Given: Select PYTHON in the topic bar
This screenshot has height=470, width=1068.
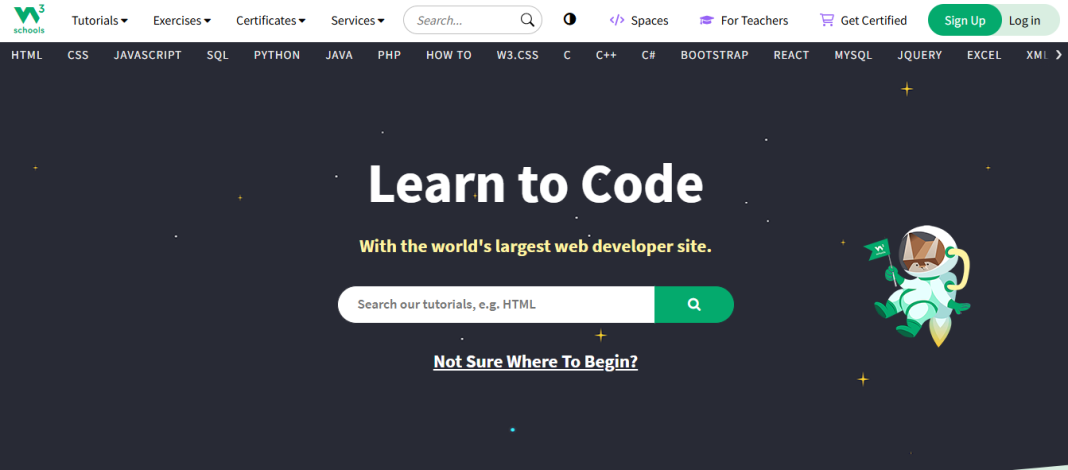Looking at the screenshot, I should [x=277, y=55].
